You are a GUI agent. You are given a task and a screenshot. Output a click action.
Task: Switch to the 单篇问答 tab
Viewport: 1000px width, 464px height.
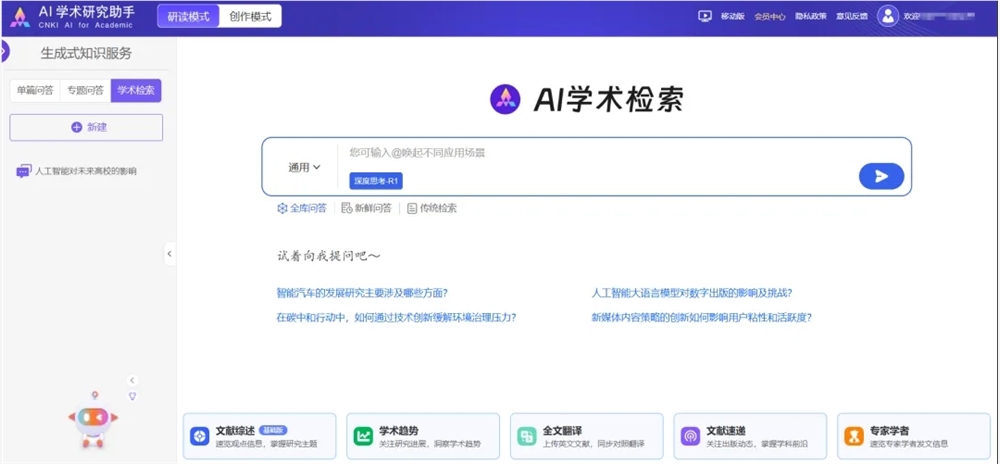[x=35, y=90]
